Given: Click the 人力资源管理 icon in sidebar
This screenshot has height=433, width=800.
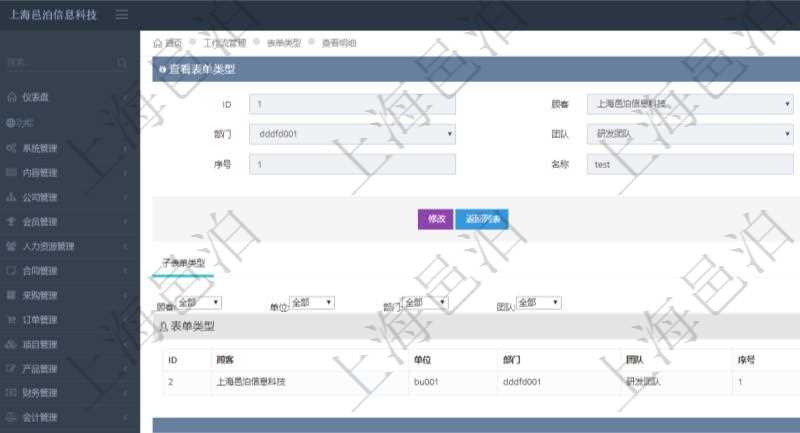Looking at the screenshot, I should click(12, 246).
